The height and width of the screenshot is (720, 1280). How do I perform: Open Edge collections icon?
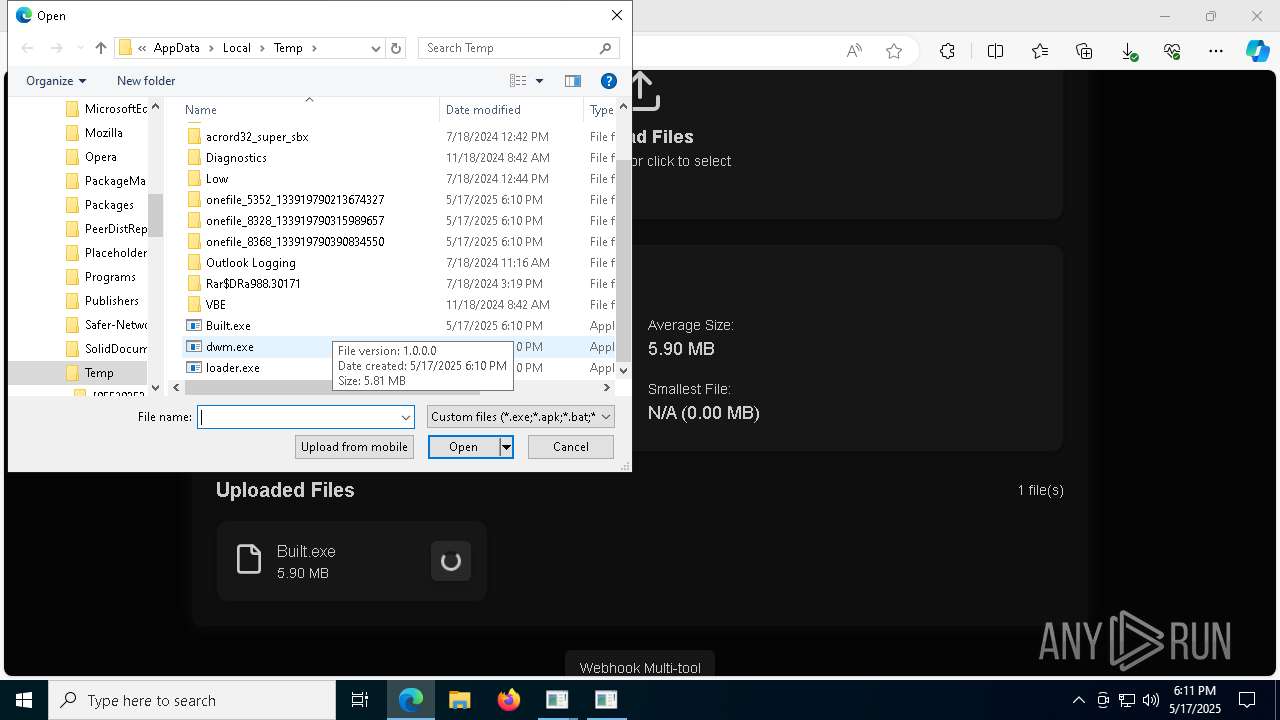tap(1084, 51)
